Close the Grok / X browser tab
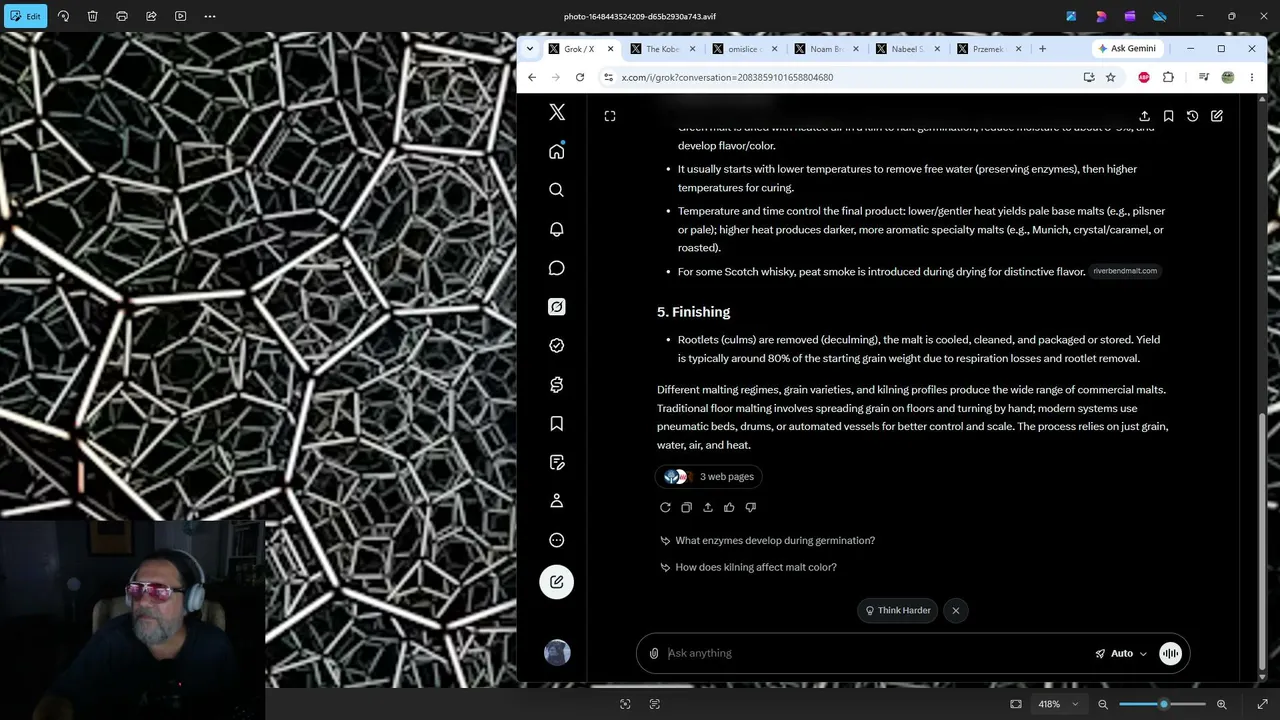 (611, 49)
